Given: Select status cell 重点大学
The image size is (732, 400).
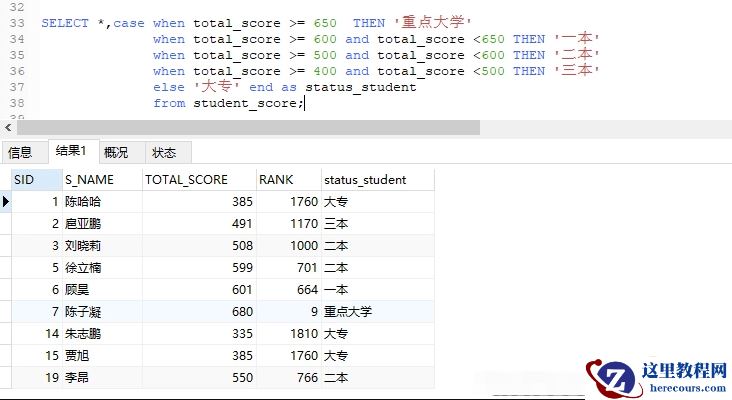Looking at the screenshot, I should click(378, 311).
